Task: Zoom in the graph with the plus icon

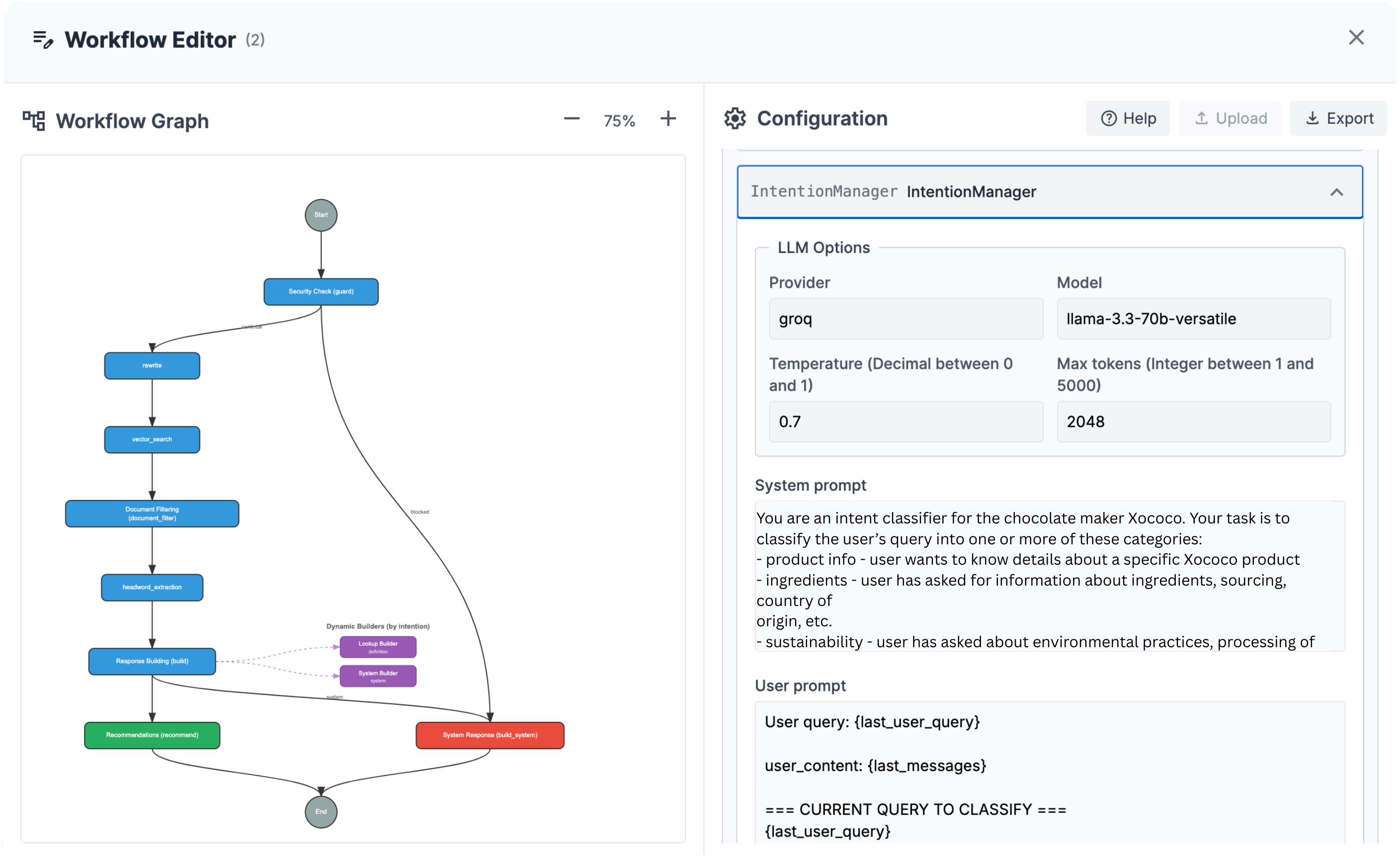Action: click(668, 119)
